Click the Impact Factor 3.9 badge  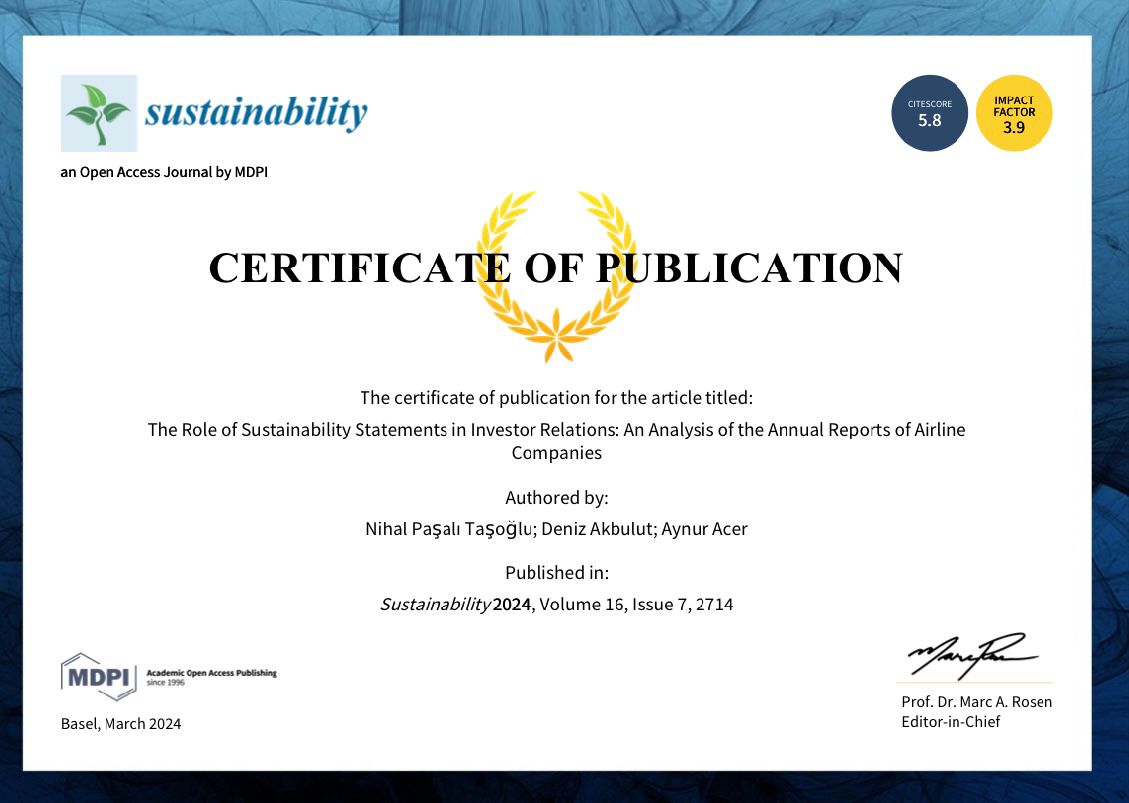(1014, 113)
